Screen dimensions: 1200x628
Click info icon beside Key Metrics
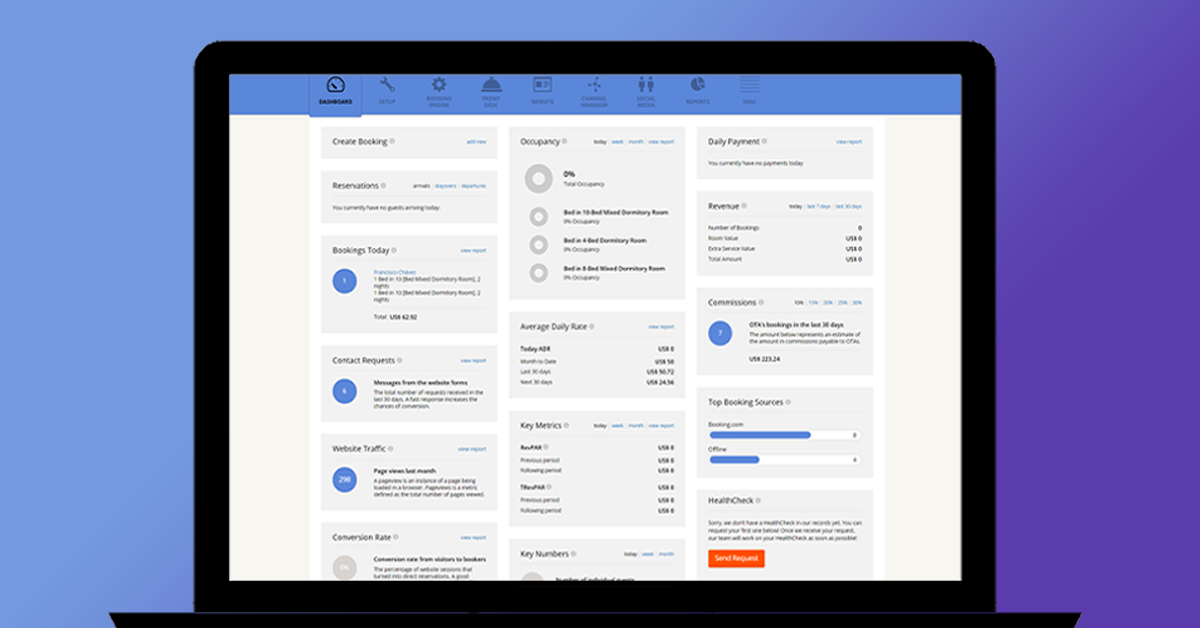(x=566, y=425)
